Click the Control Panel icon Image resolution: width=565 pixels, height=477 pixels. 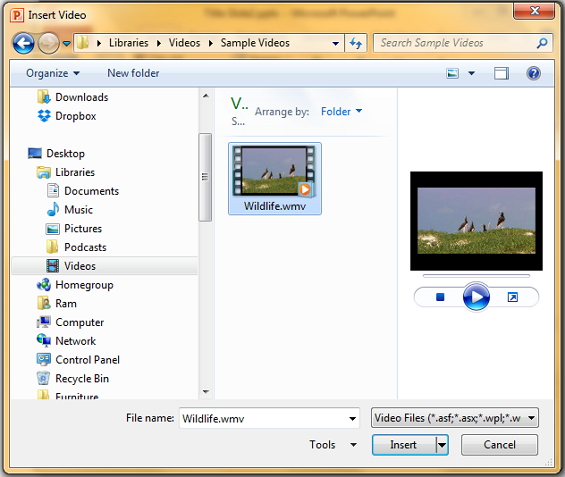pyautogui.click(x=44, y=360)
